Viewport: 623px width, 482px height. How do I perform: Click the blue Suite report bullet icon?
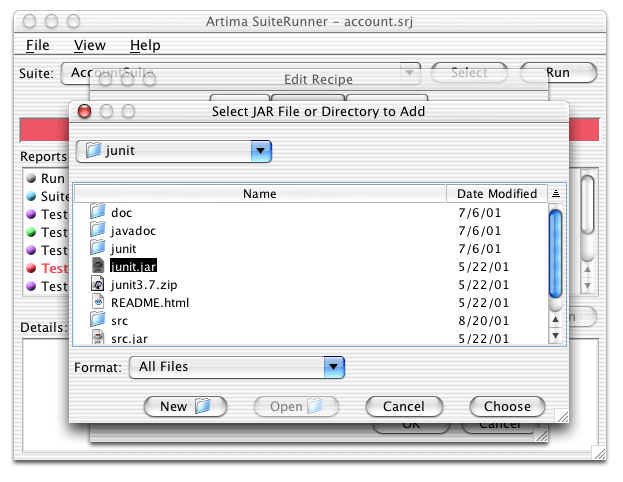click(31, 196)
